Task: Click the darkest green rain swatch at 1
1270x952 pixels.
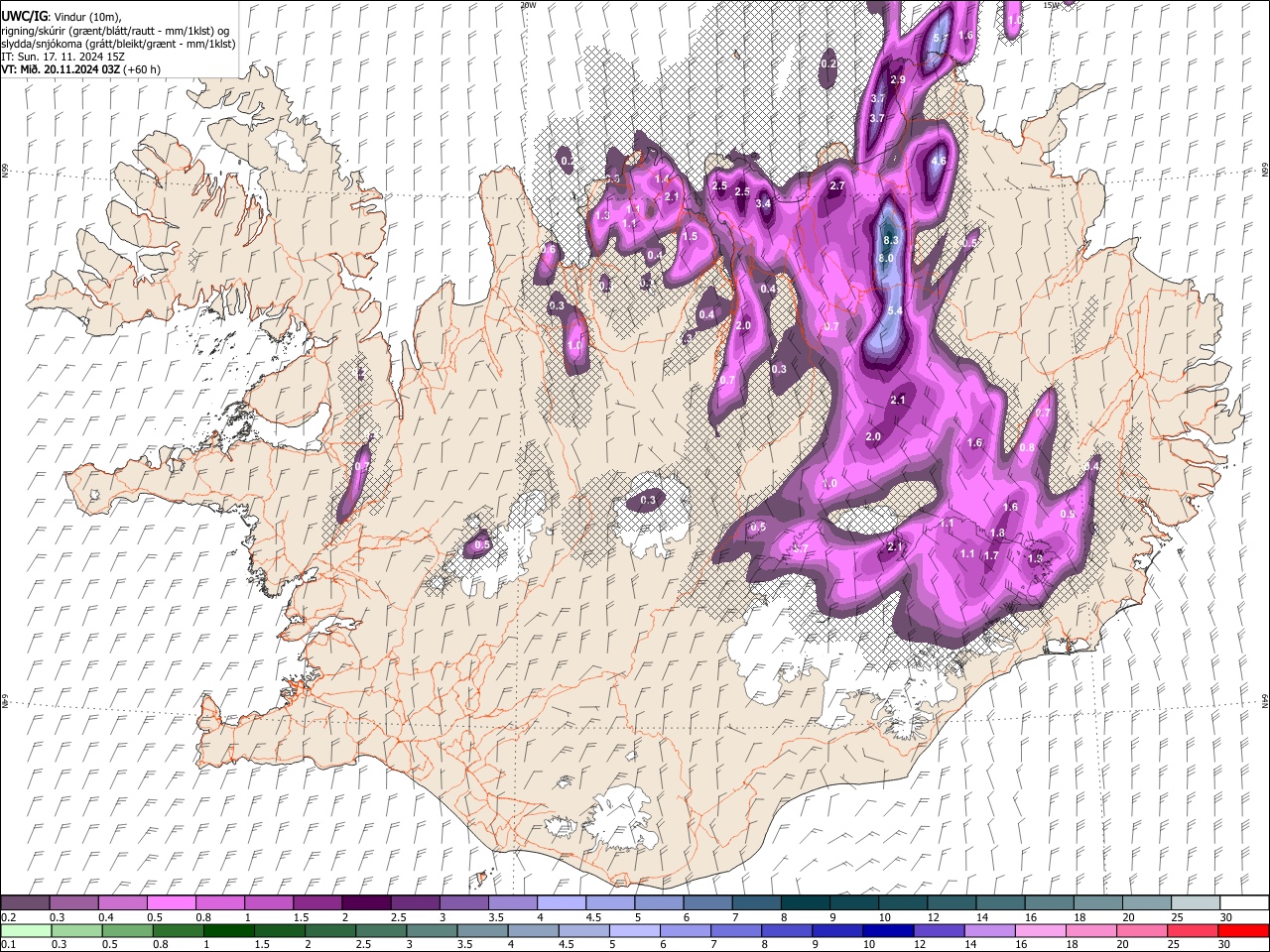Action: click(231, 931)
